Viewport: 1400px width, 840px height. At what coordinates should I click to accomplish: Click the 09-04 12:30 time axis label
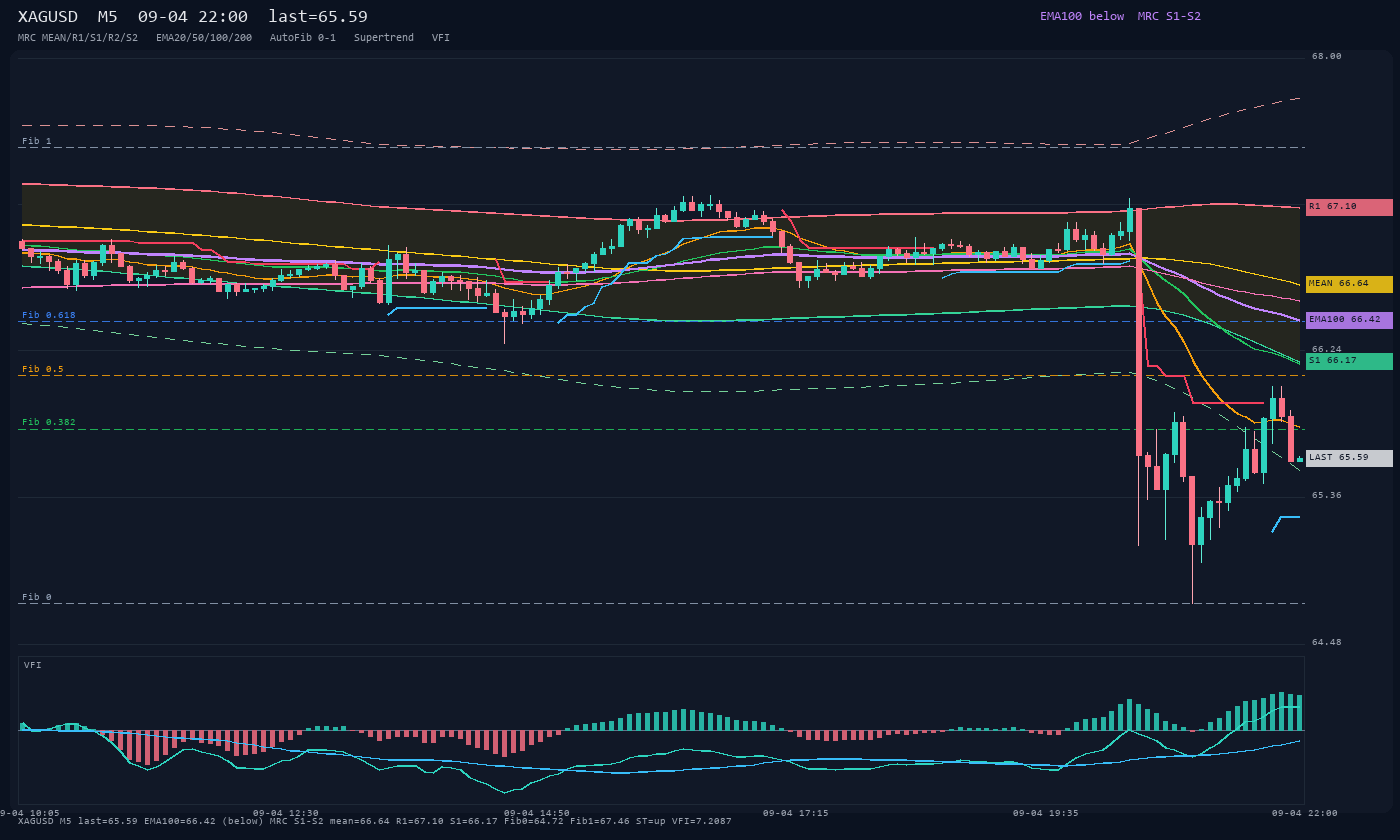point(286,813)
